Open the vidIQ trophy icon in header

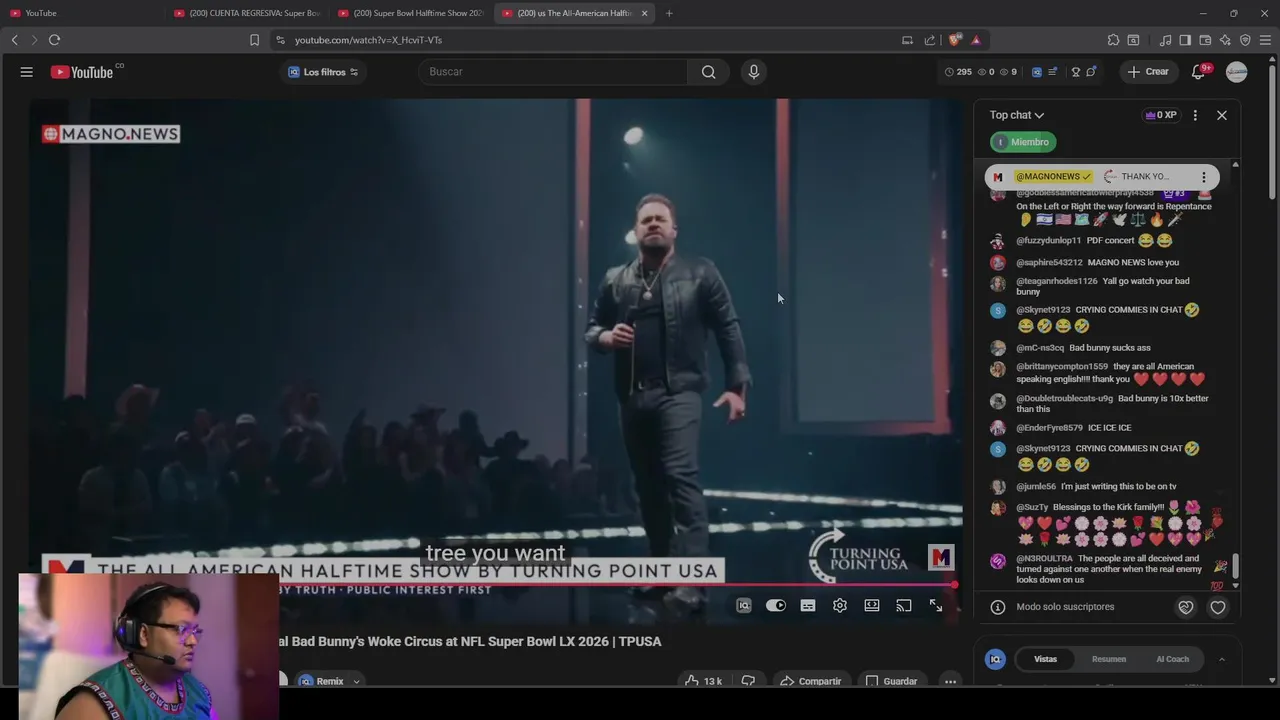[1076, 72]
